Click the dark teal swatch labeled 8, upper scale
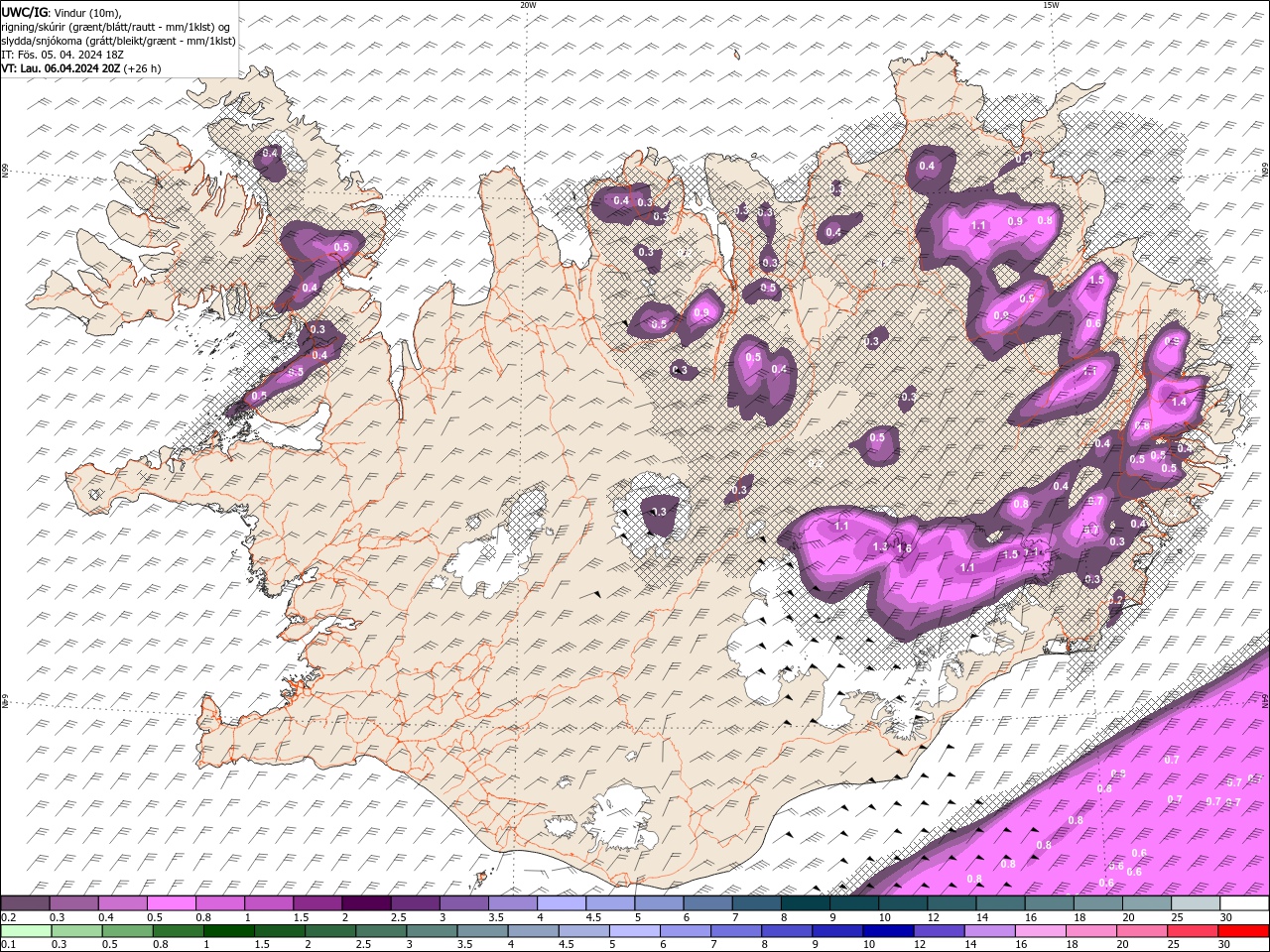The image size is (1270, 952). (805, 903)
